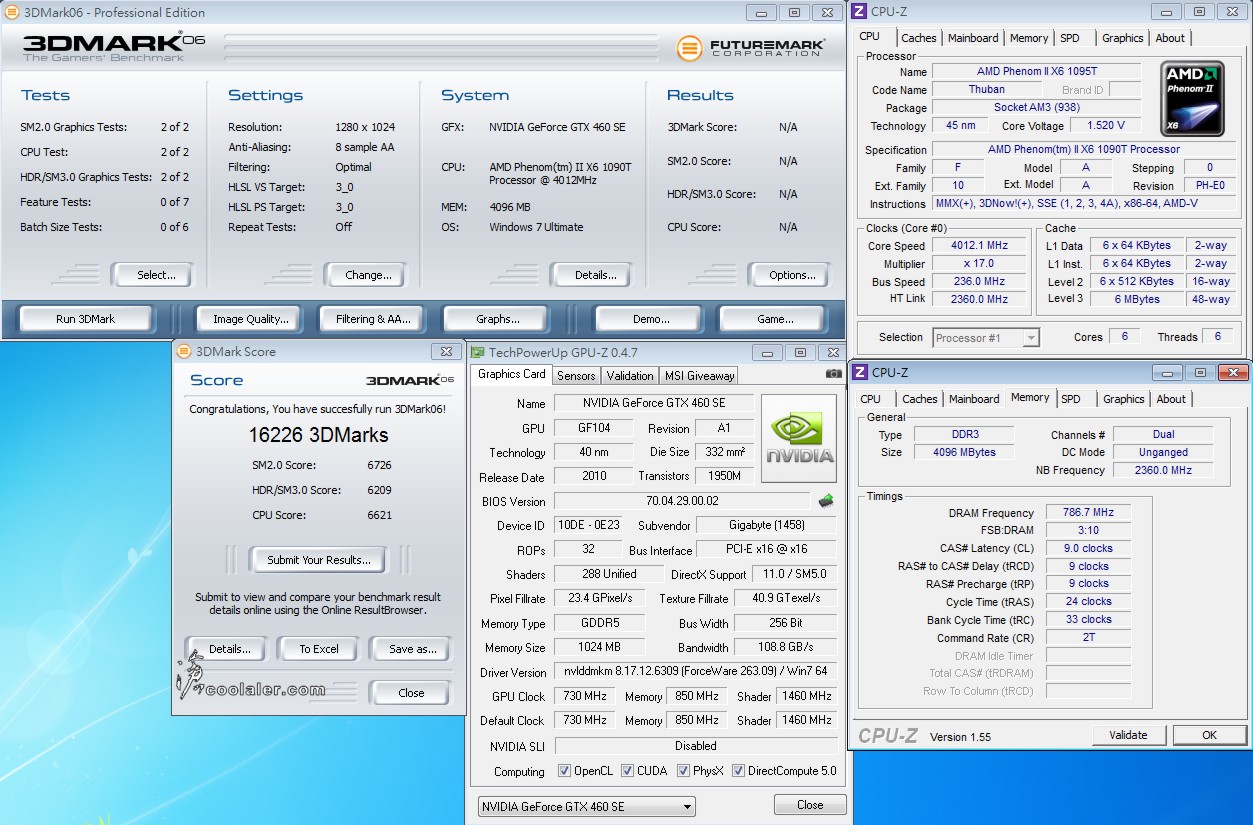Click the BIOS Version text field

(x=682, y=501)
